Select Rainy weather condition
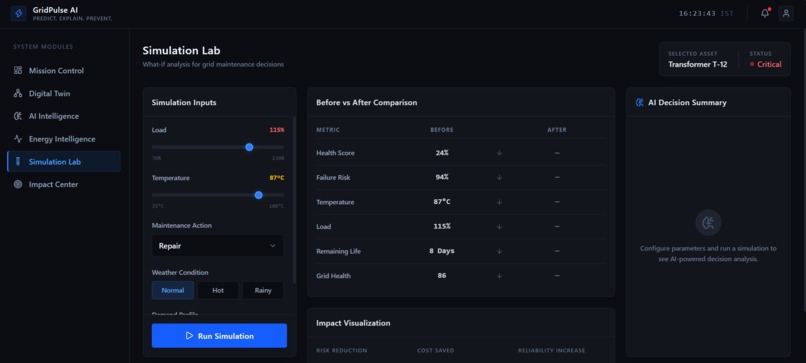 tap(263, 290)
